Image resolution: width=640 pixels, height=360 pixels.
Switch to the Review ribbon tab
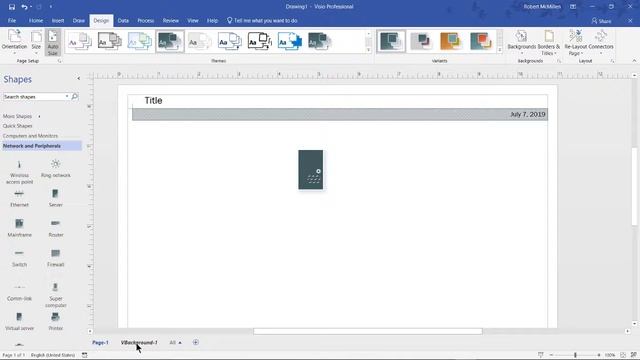click(171, 20)
